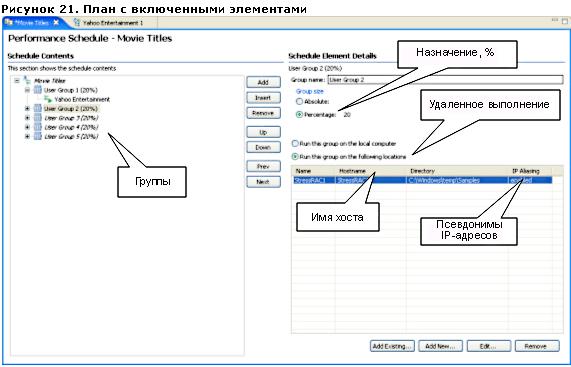Click the User Group 1 group icon

pos(38,90)
